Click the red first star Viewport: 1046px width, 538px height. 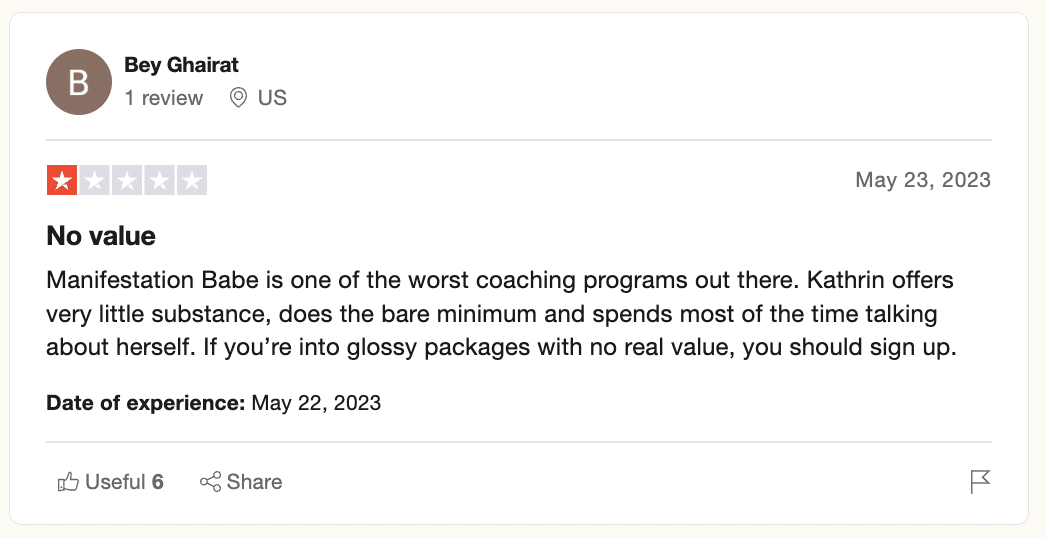pos(63,180)
